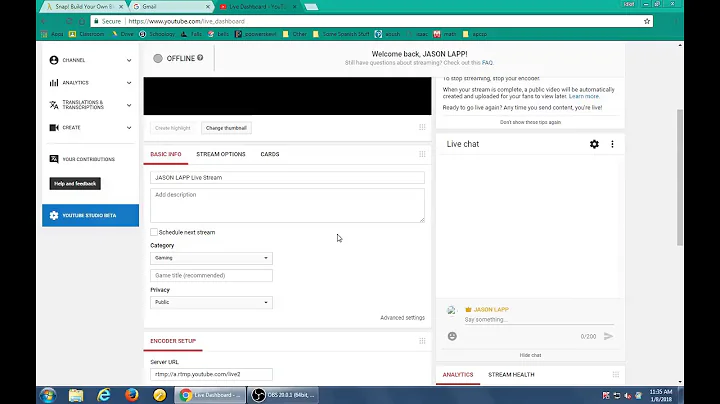Viewport: 720px width, 404px height.
Task: Click the Game title input field
Action: tap(211, 275)
